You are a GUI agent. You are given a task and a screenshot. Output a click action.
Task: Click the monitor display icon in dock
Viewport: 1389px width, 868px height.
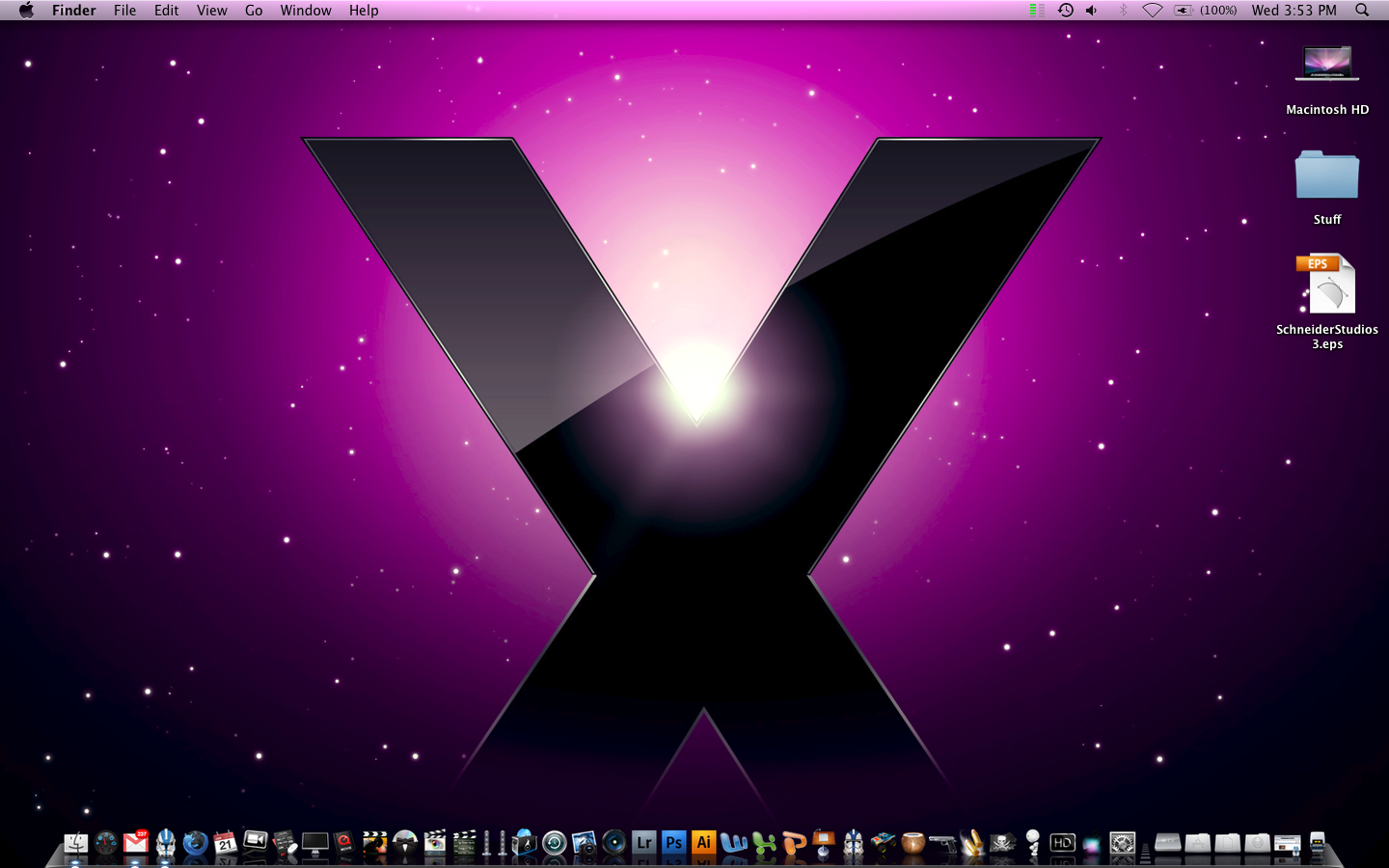(315, 844)
